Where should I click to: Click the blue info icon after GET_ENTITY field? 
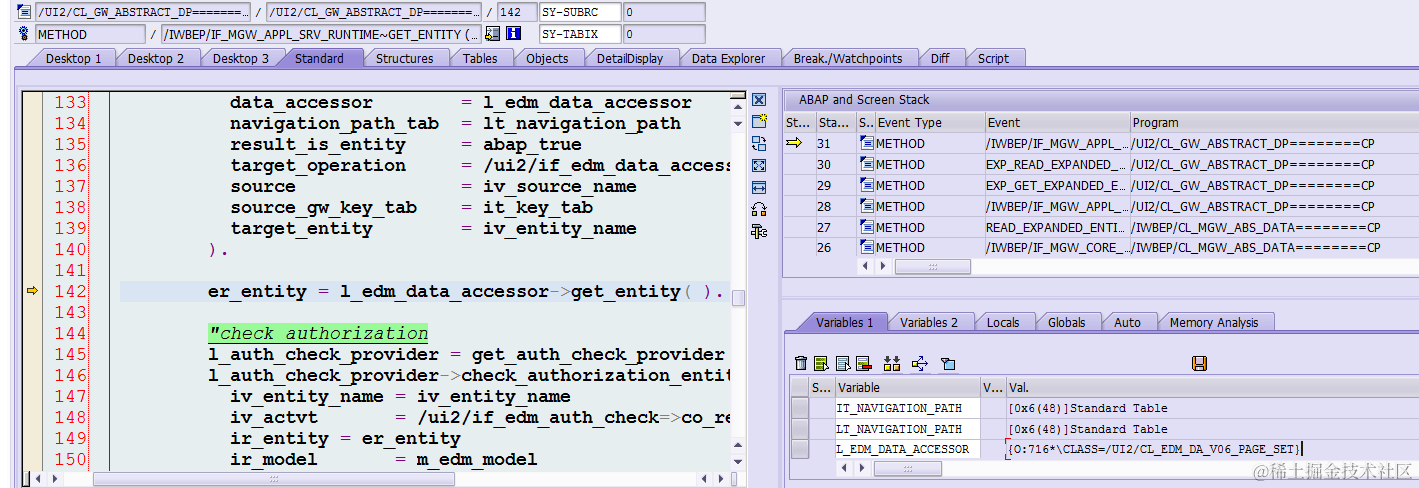514,34
